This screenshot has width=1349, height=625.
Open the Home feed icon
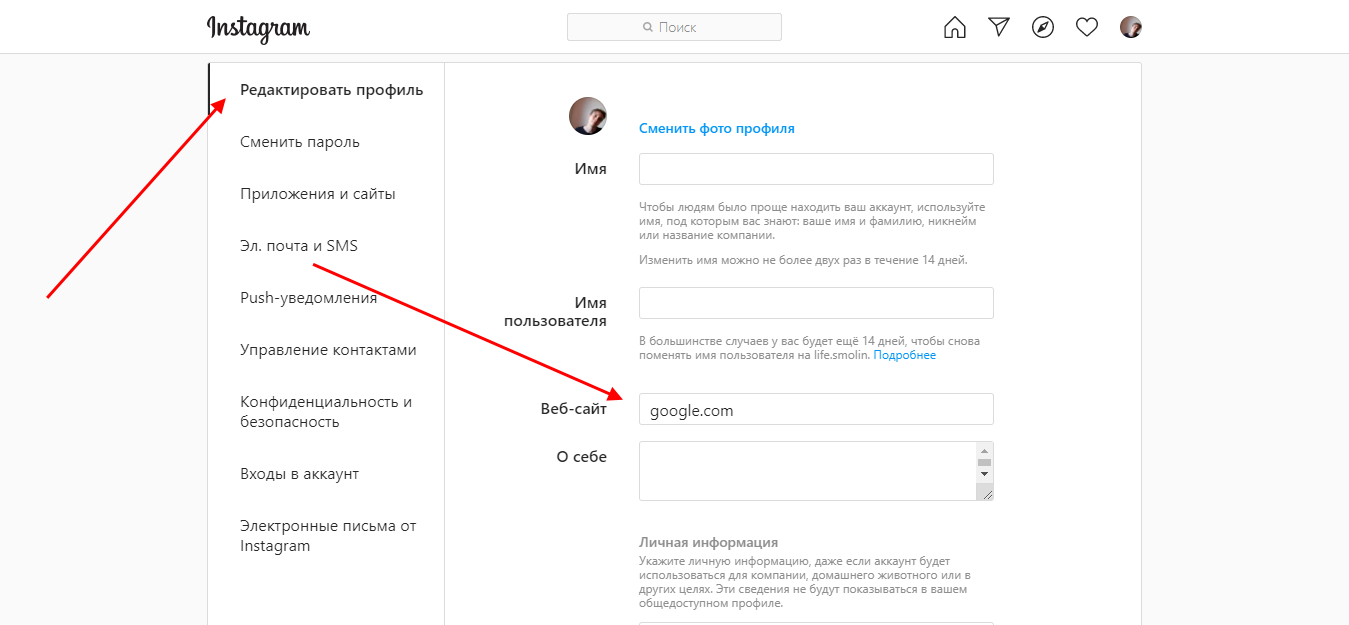[x=955, y=27]
